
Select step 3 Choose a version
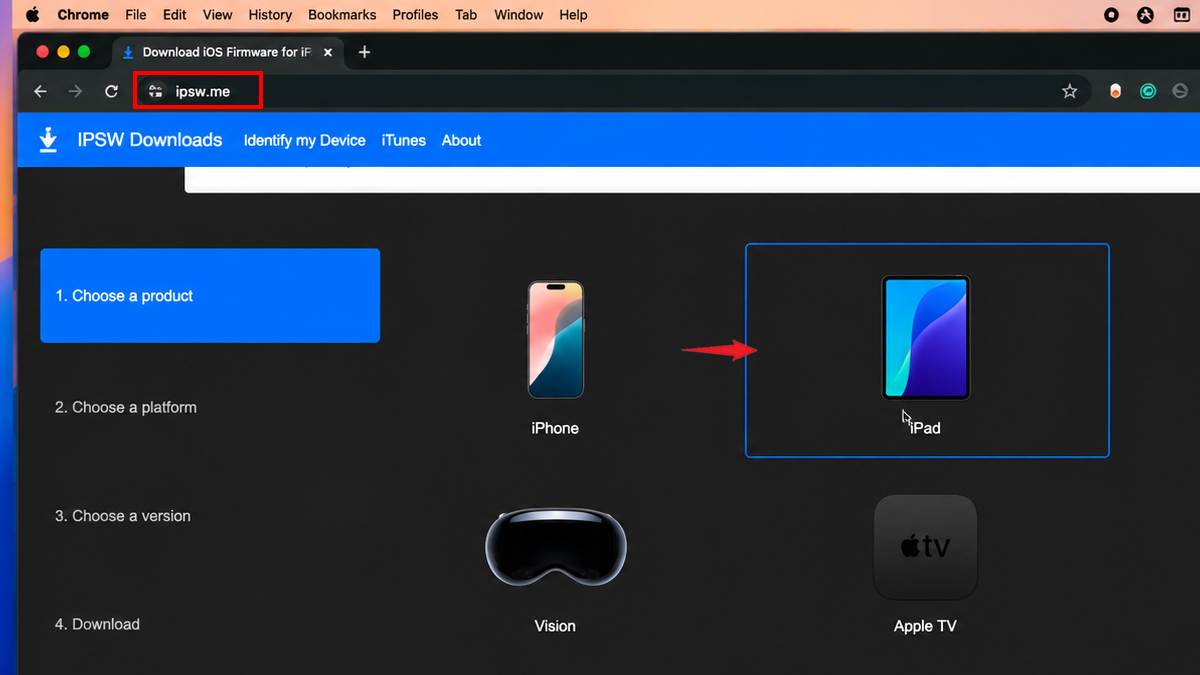point(123,516)
